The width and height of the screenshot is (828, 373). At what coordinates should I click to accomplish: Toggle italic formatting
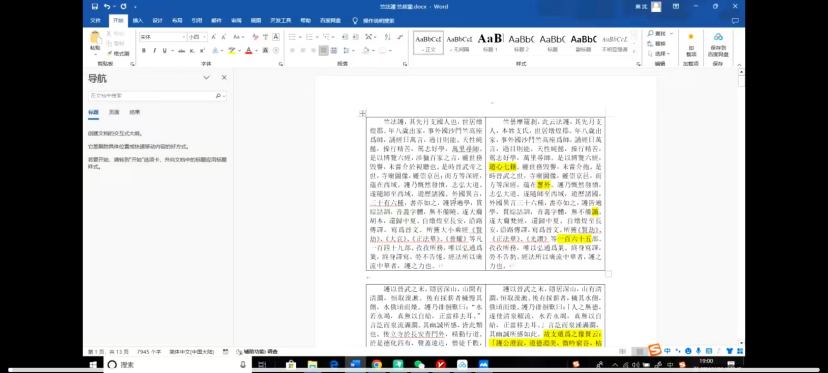coord(154,51)
